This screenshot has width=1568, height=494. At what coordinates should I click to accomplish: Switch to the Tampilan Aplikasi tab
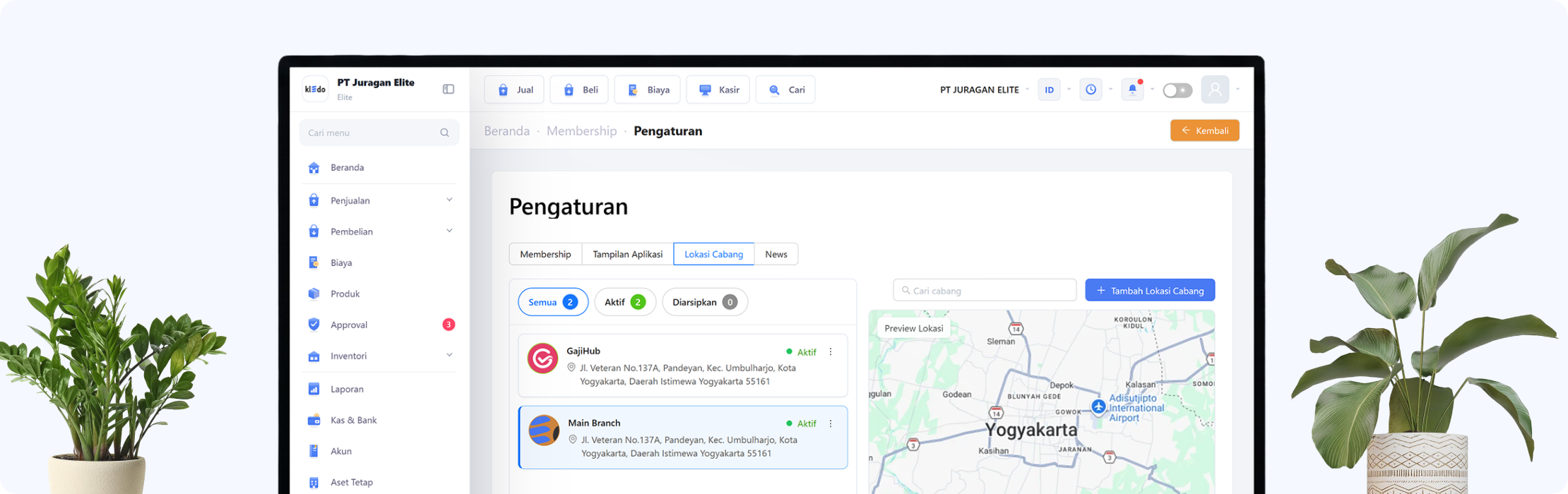point(628,254)
